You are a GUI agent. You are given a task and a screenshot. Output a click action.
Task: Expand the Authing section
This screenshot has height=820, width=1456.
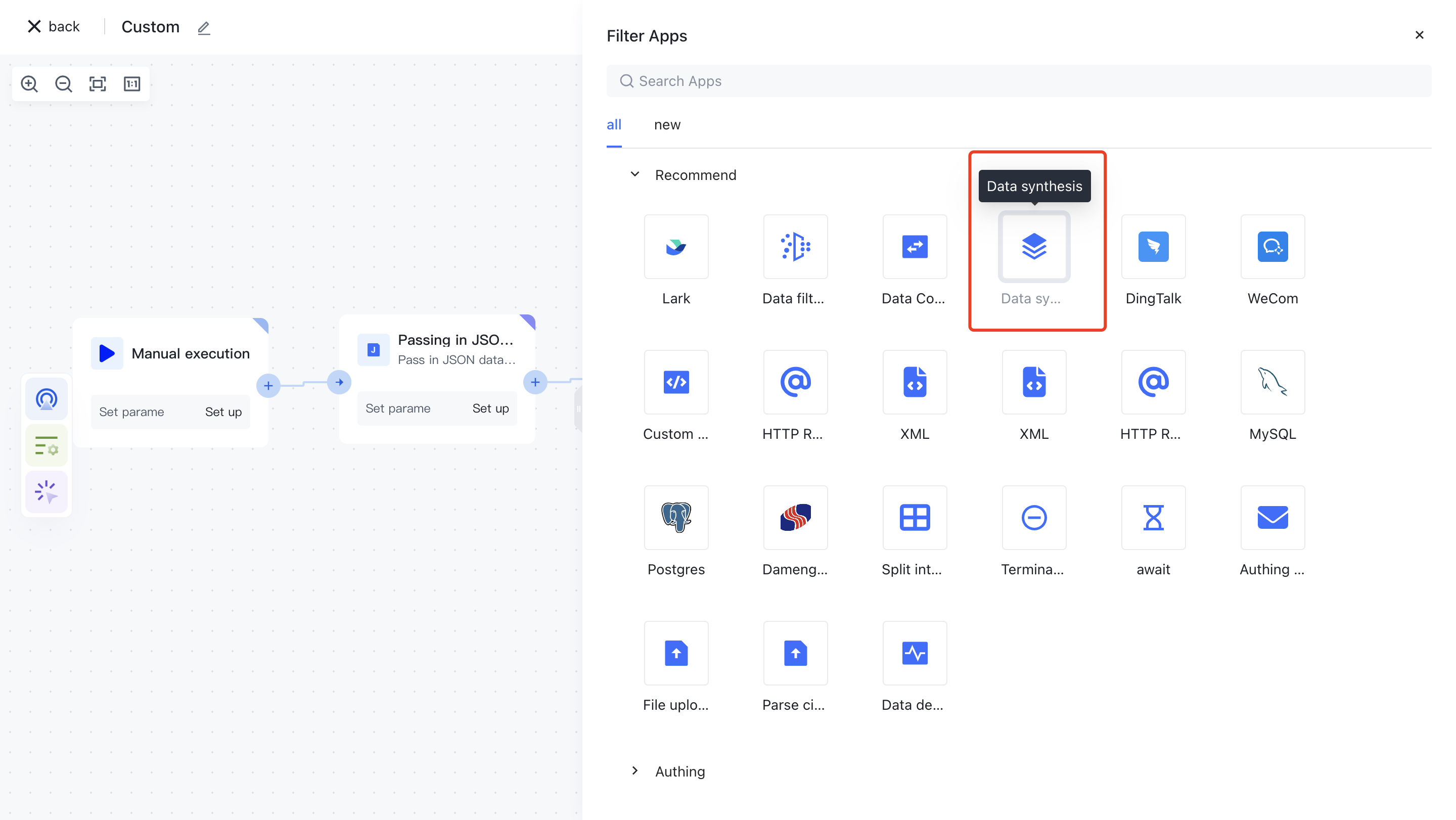point(635,771)
